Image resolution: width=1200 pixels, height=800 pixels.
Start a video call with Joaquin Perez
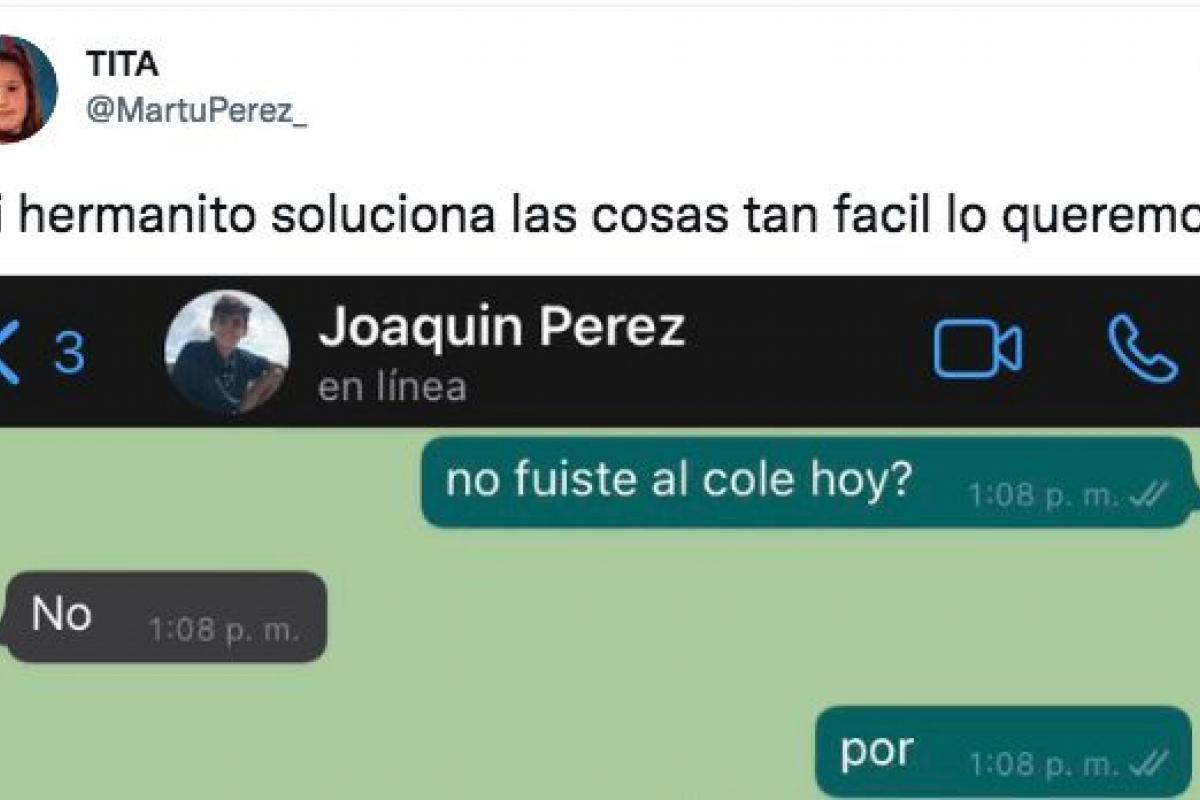[977, 351]
